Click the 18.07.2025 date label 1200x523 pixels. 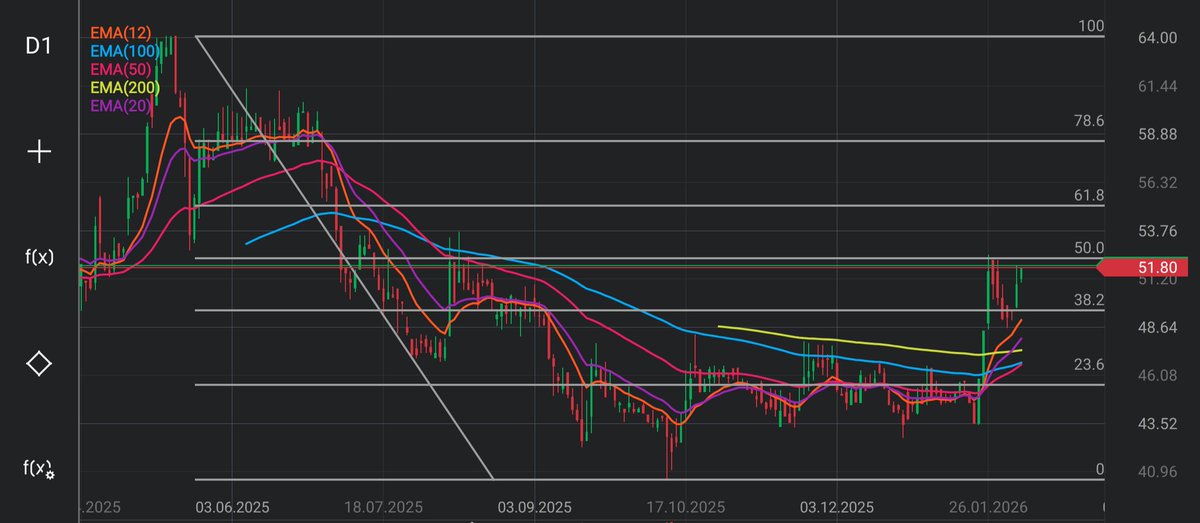[384, 507]
